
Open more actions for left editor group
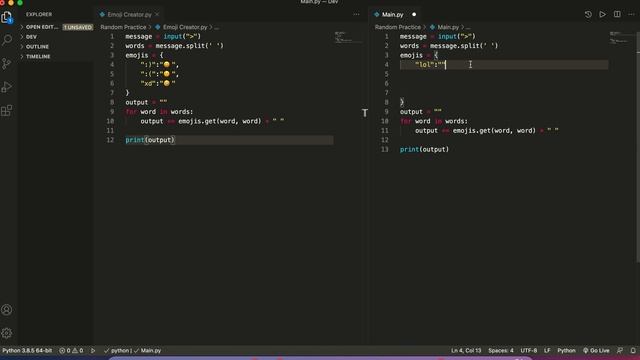click(x=356, y=14)
